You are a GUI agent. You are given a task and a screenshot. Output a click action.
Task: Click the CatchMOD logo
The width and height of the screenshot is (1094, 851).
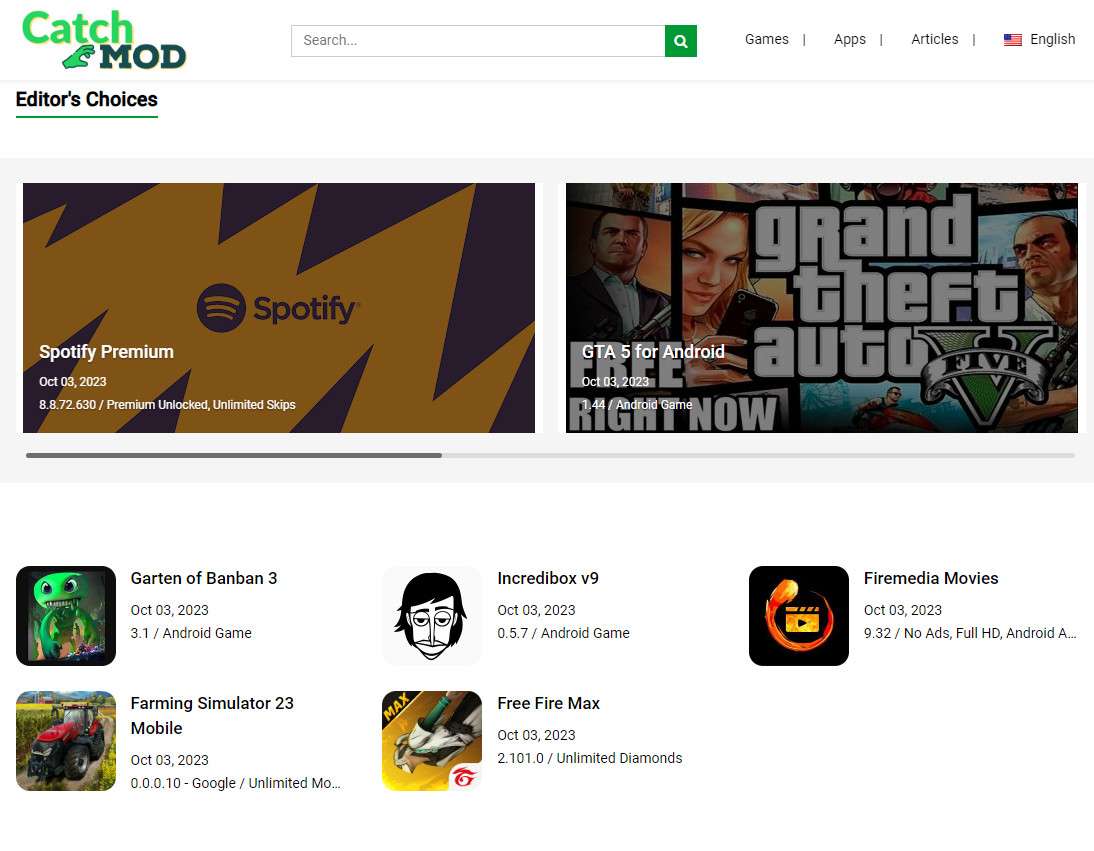point(104,40)
